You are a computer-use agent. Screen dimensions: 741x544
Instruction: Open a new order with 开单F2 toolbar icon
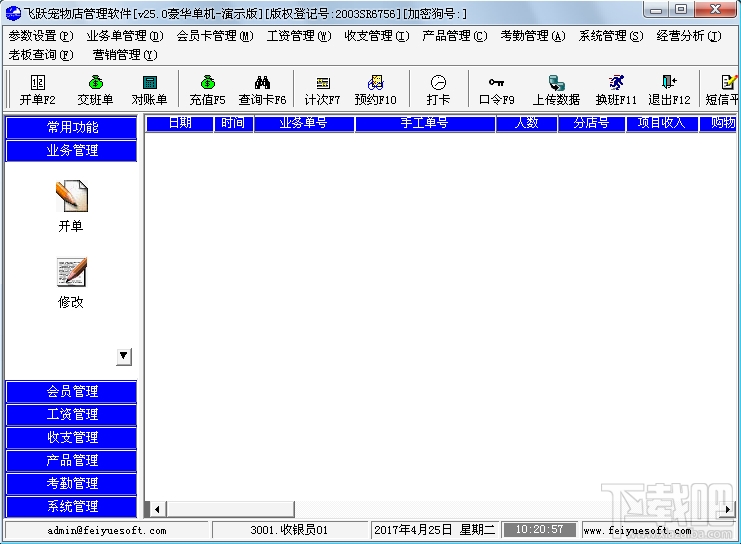[37, 90]
